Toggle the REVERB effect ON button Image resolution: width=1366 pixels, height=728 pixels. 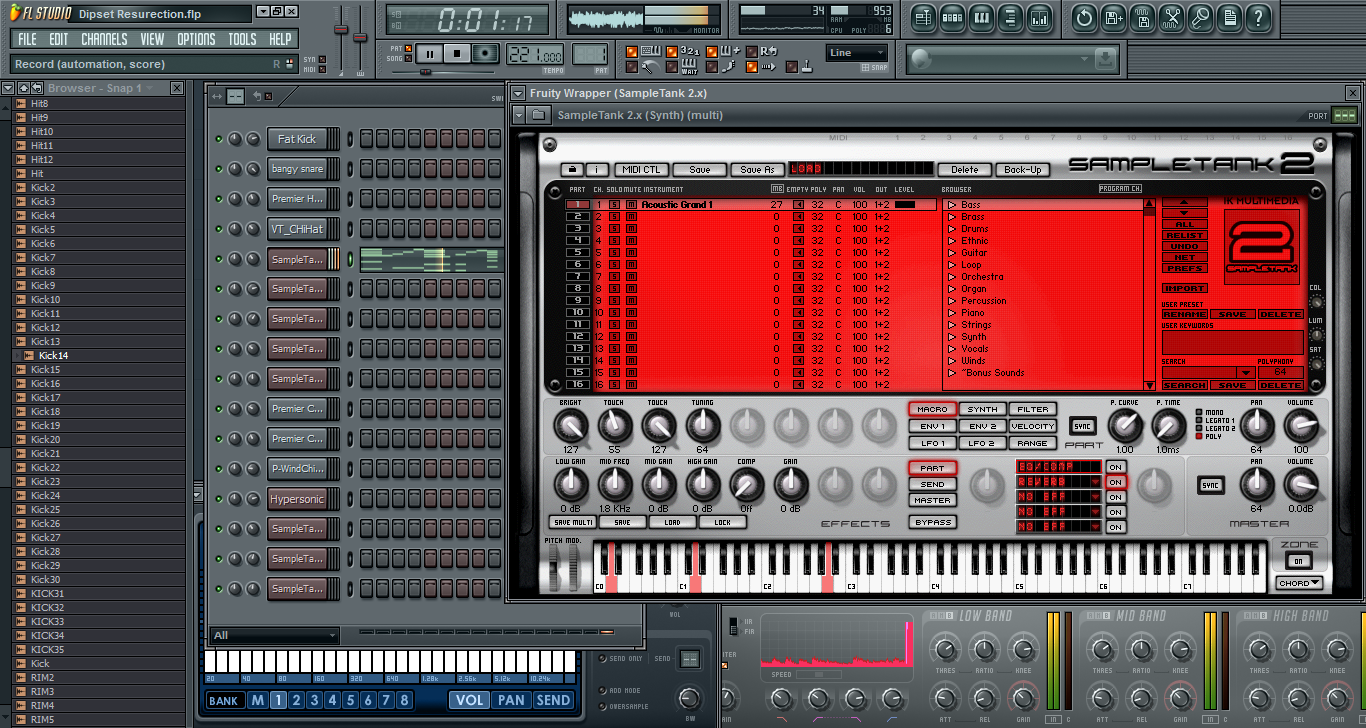pyautogui.click(x=1115, y=482)
